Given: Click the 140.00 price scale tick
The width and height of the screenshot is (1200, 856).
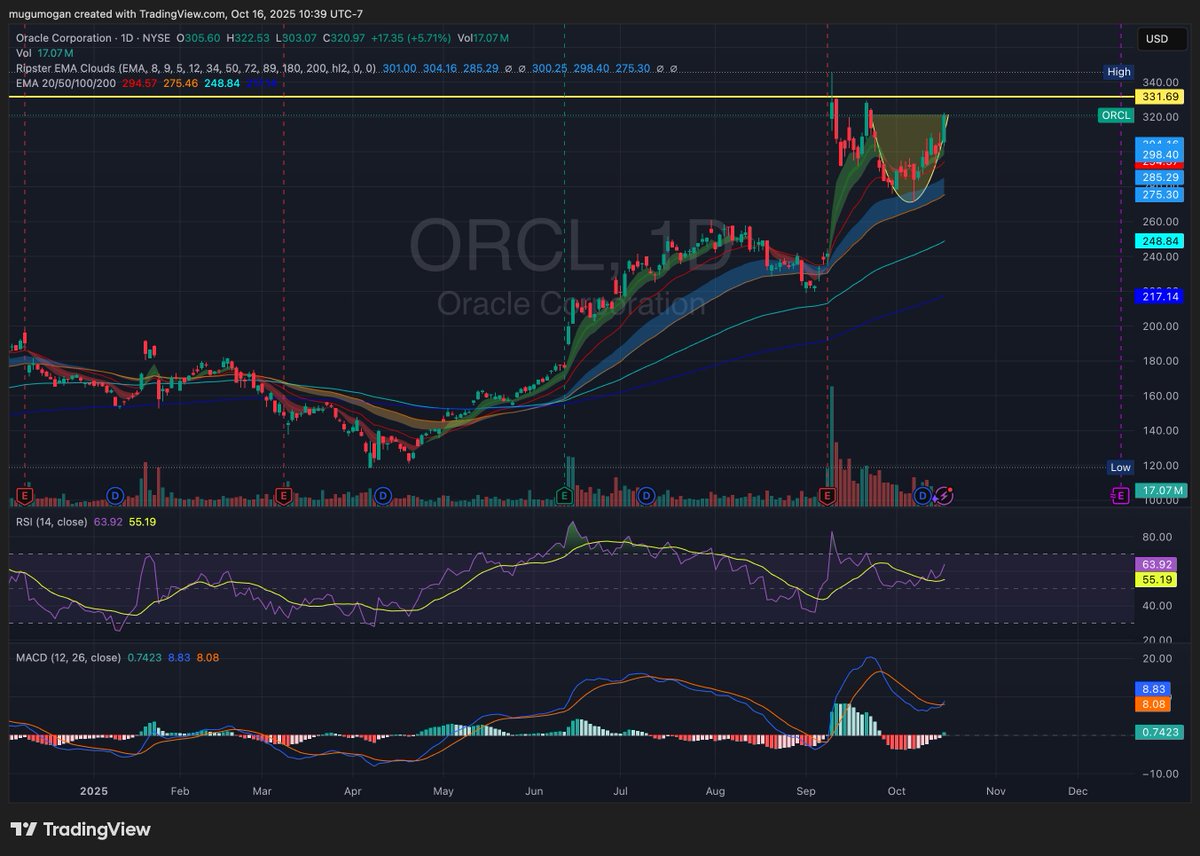Looking at the screenshot, I should coord(1161,431).
